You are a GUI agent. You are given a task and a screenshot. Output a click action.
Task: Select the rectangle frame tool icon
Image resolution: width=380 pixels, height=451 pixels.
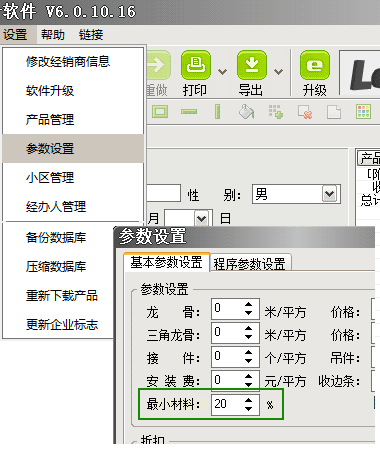160,111
